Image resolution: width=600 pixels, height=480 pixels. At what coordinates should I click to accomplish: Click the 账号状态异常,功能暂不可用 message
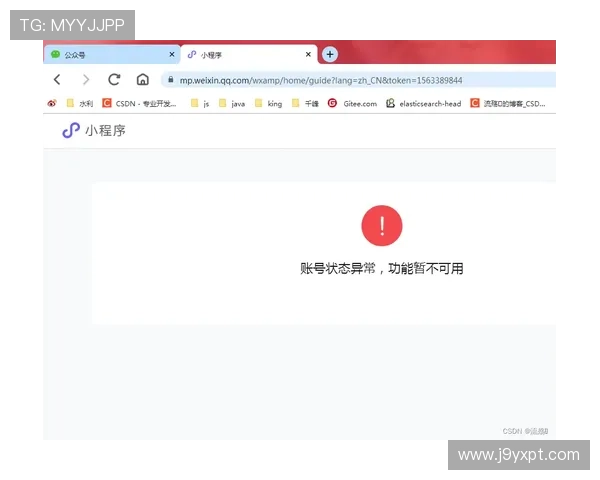coord(382,268)
